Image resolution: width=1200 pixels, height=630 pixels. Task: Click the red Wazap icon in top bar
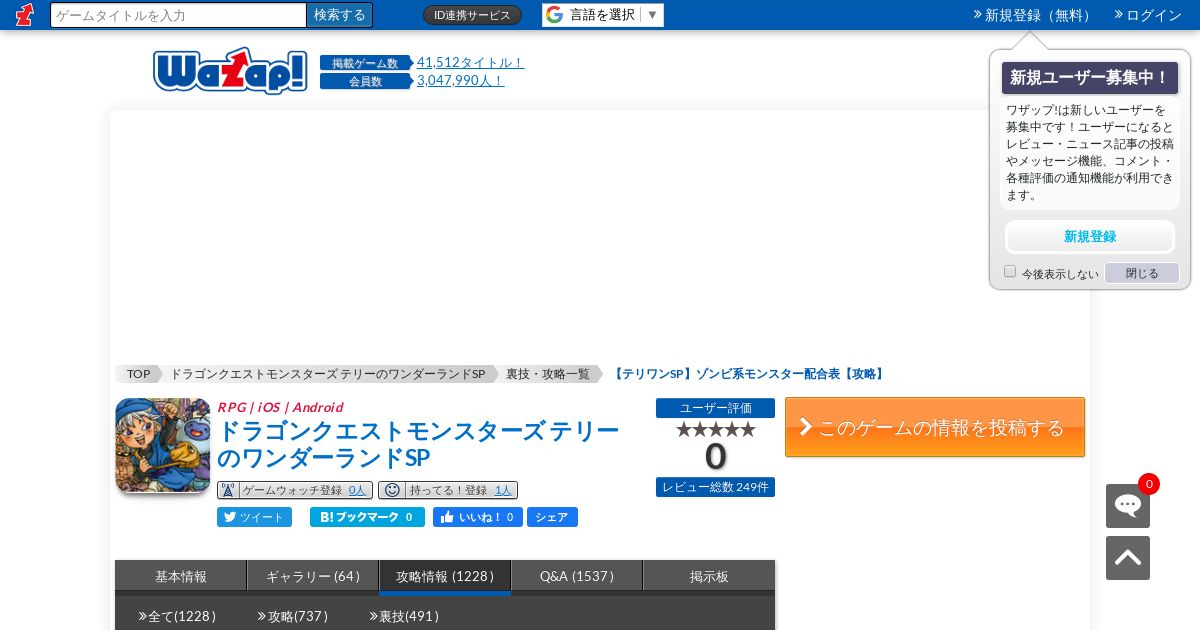tap(25, 15)
